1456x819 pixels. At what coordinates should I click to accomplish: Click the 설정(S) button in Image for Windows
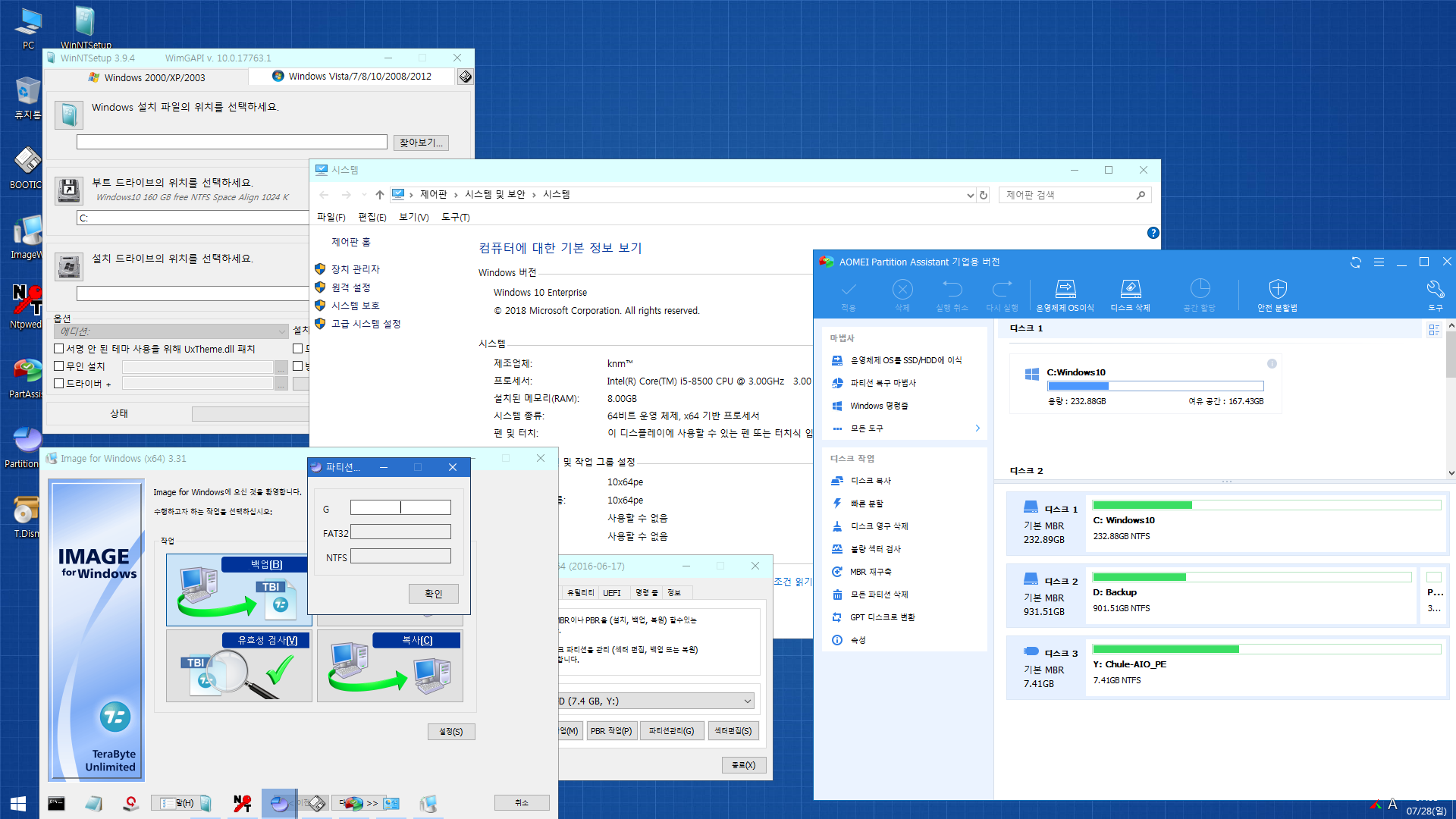(x=451, y=732)
